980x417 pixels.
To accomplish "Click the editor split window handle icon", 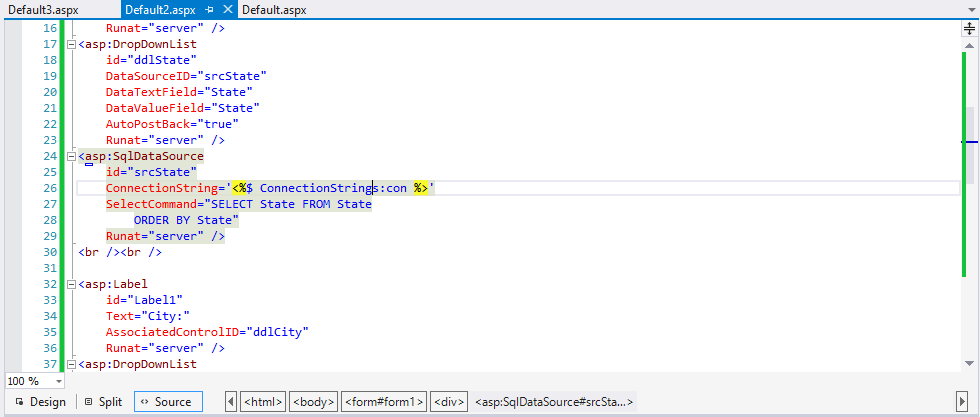I will [x=969, y=29].
